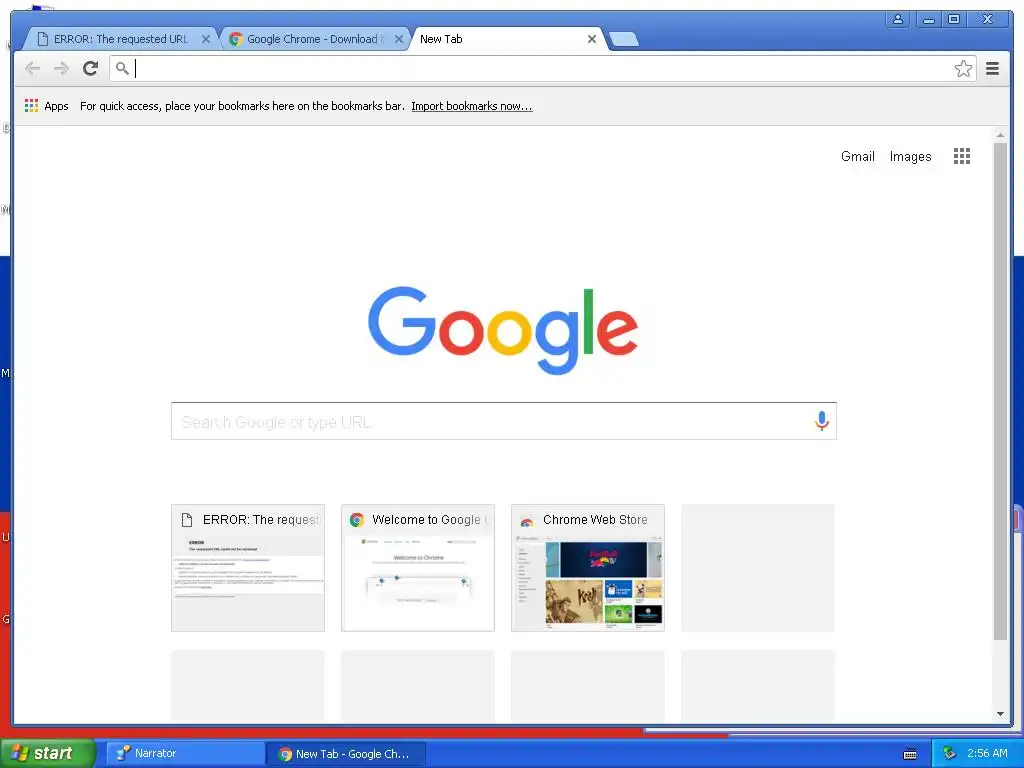Reload the page with the refresh icon
Image resolution: width=1024 pixels, height=768 pixels.
(x=91, y=69)
